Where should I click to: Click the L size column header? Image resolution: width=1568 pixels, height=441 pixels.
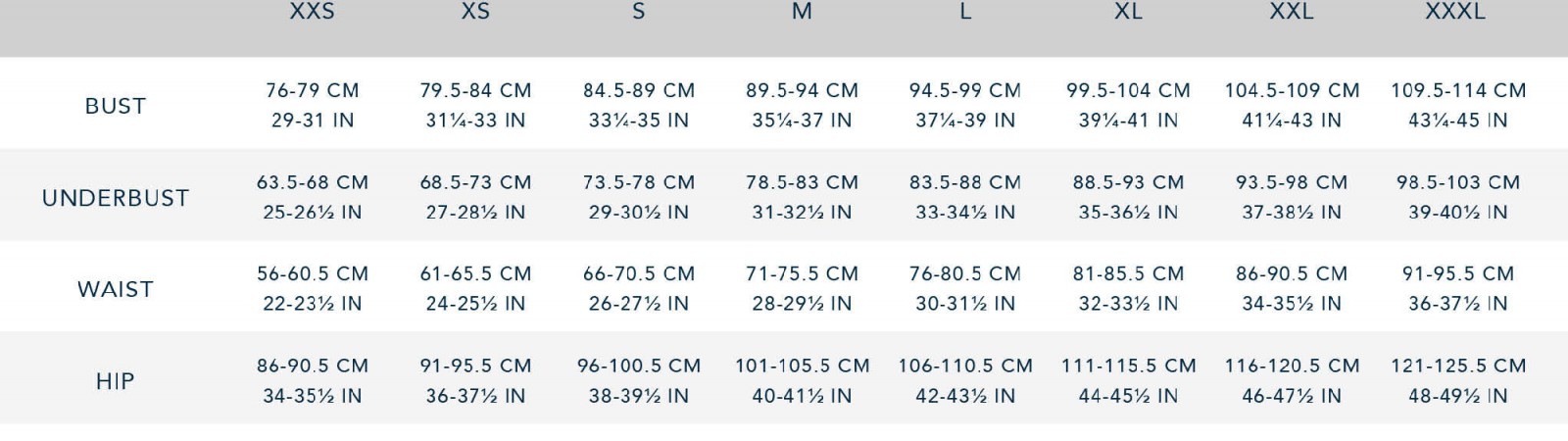coord(965,12)
